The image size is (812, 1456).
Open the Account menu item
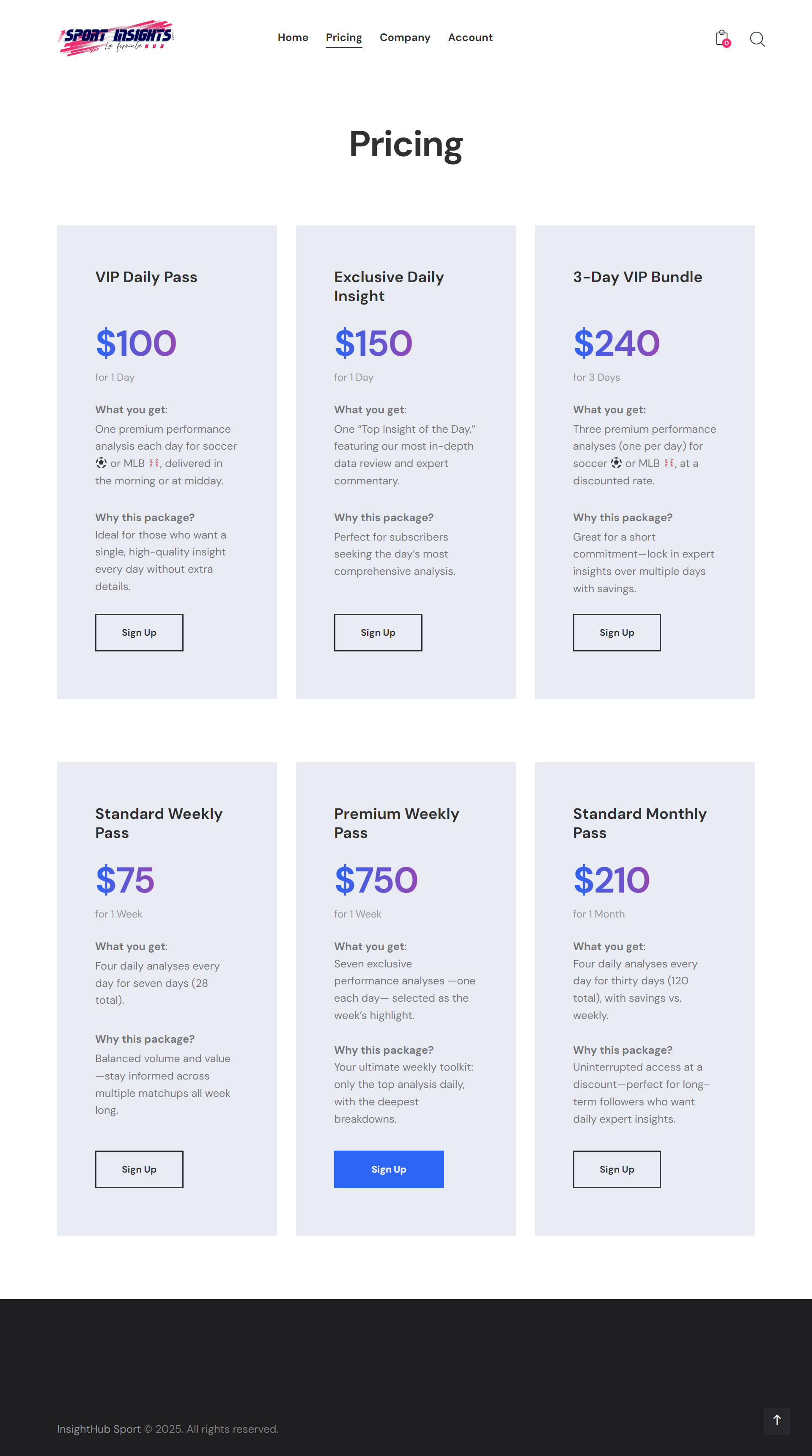(x=470, y=37)
